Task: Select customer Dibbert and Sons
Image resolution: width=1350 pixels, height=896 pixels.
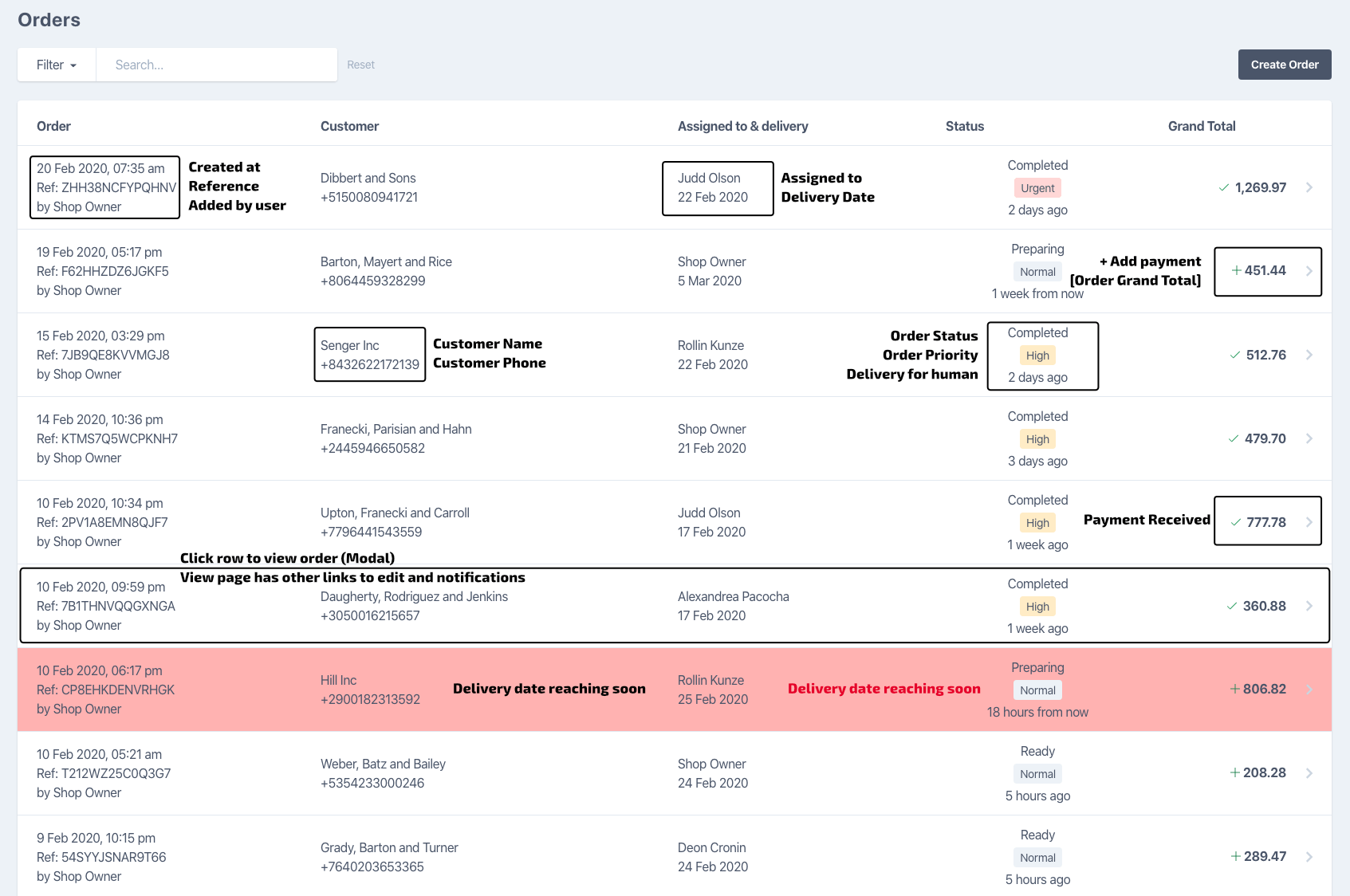Action: [368, 178]
